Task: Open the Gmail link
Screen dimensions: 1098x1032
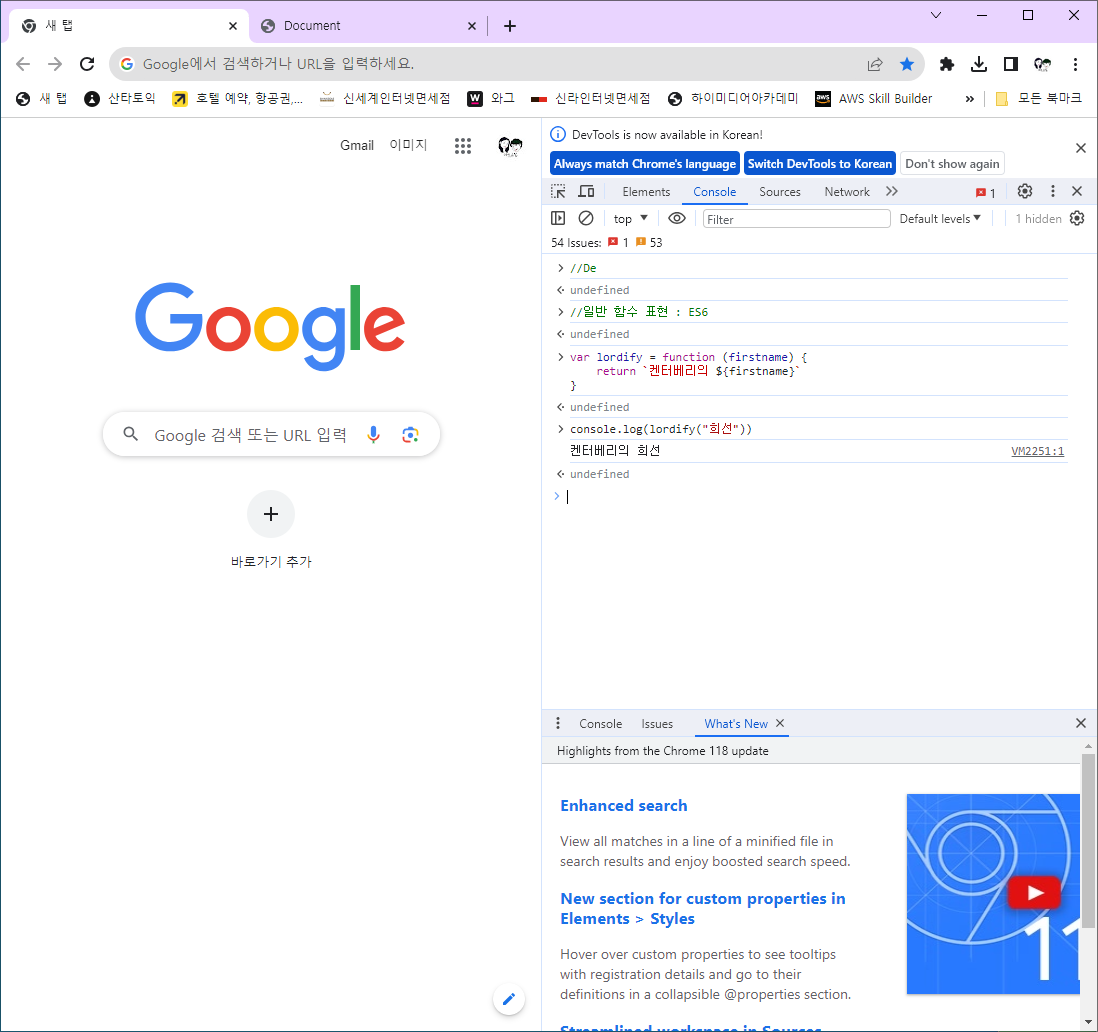Action: coord(357,146)
